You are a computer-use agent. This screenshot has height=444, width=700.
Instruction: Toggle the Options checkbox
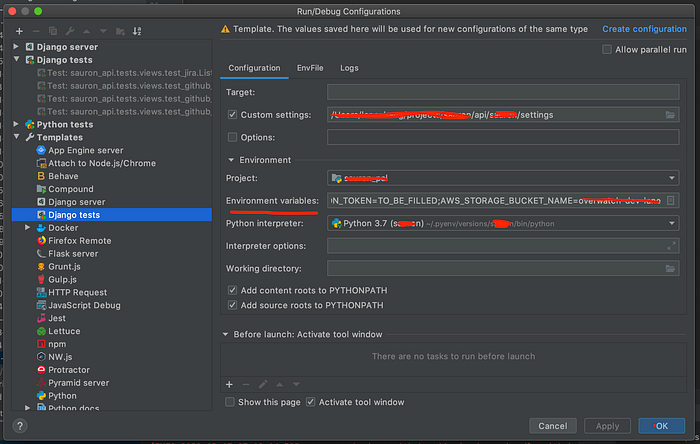pyautogui.click(x=232, y=137)
